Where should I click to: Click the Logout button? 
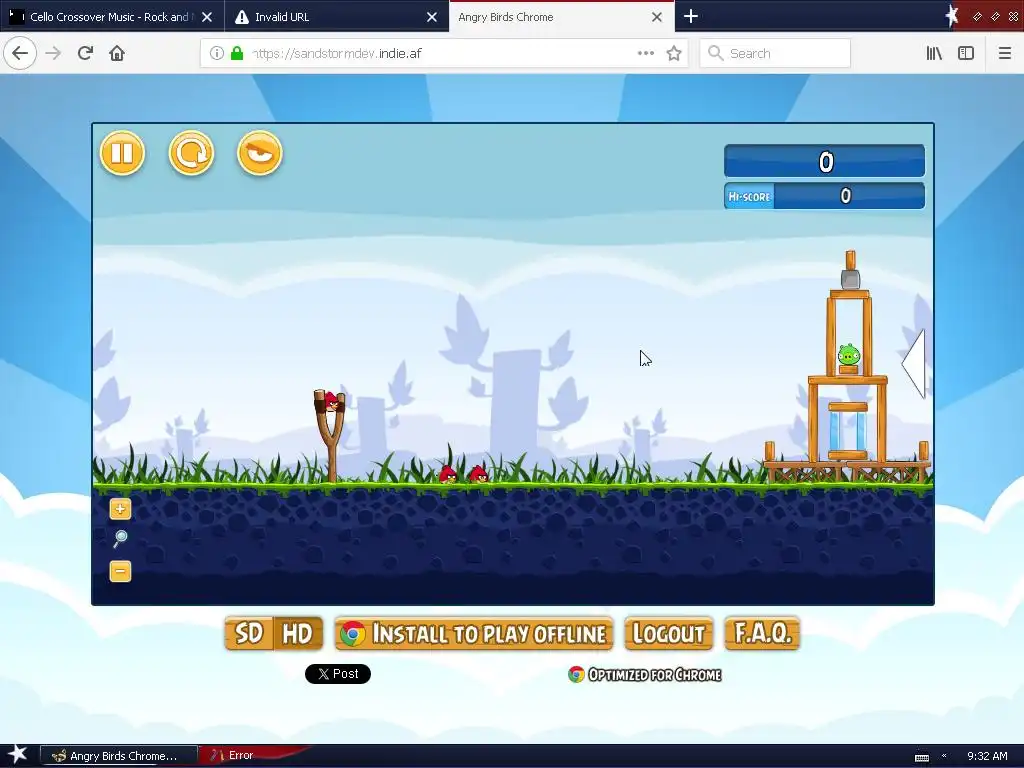pos(669,633)
